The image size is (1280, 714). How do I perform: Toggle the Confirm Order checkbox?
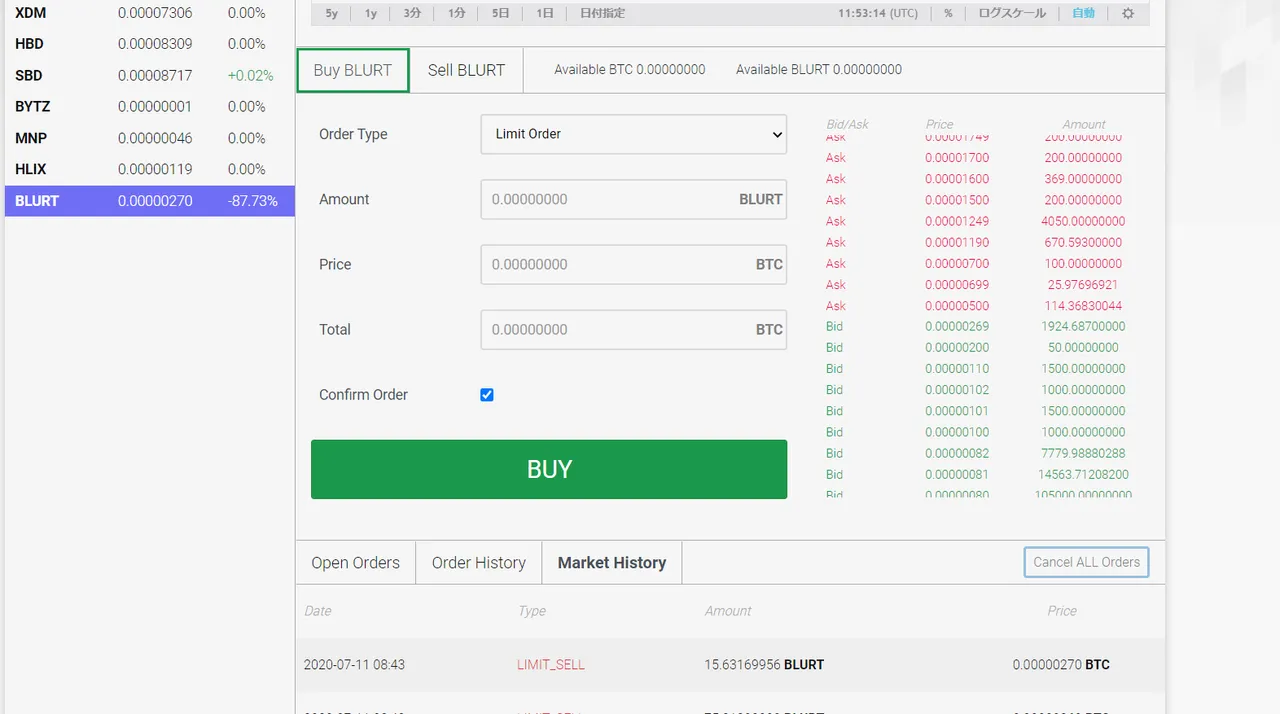487,395
